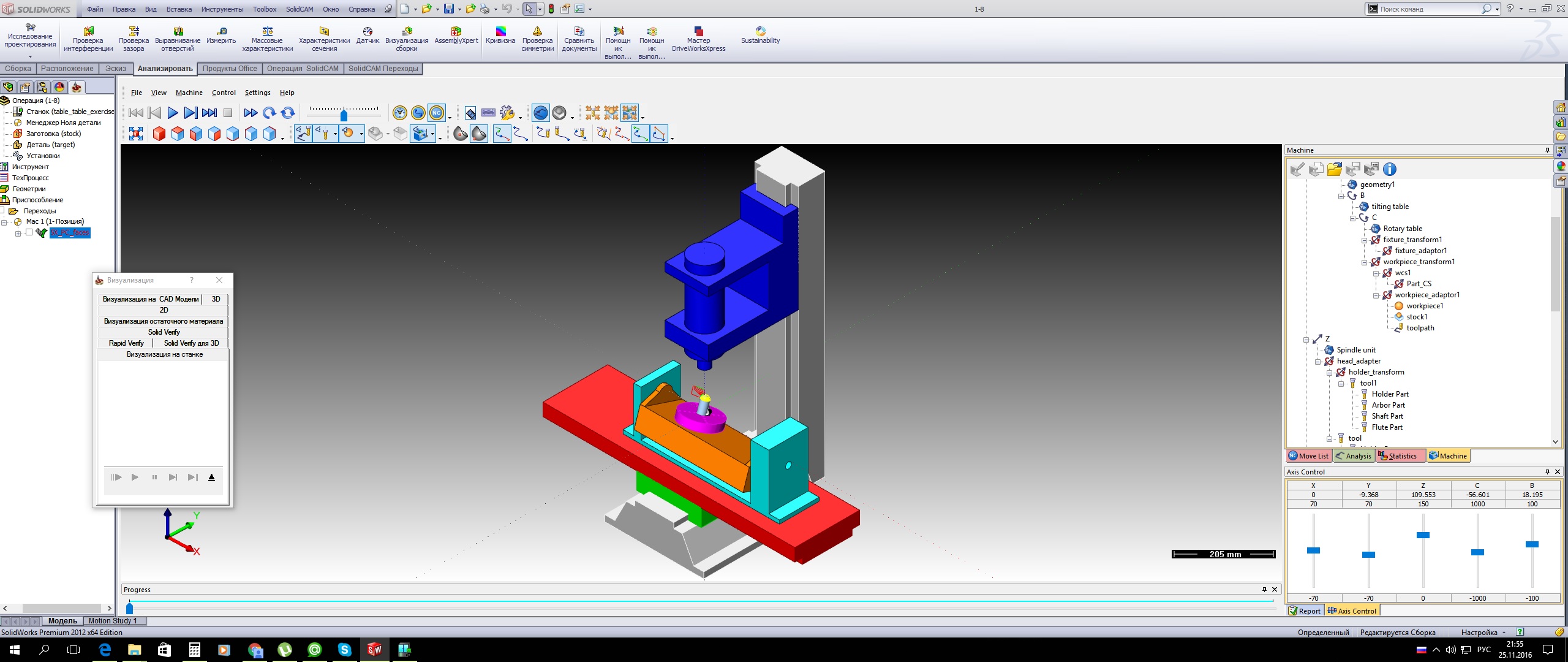Viewport: 1568px width, 662px height.
Task: Click the NC mode round icon
Action: pyautogui.click(x=436, y=113)
